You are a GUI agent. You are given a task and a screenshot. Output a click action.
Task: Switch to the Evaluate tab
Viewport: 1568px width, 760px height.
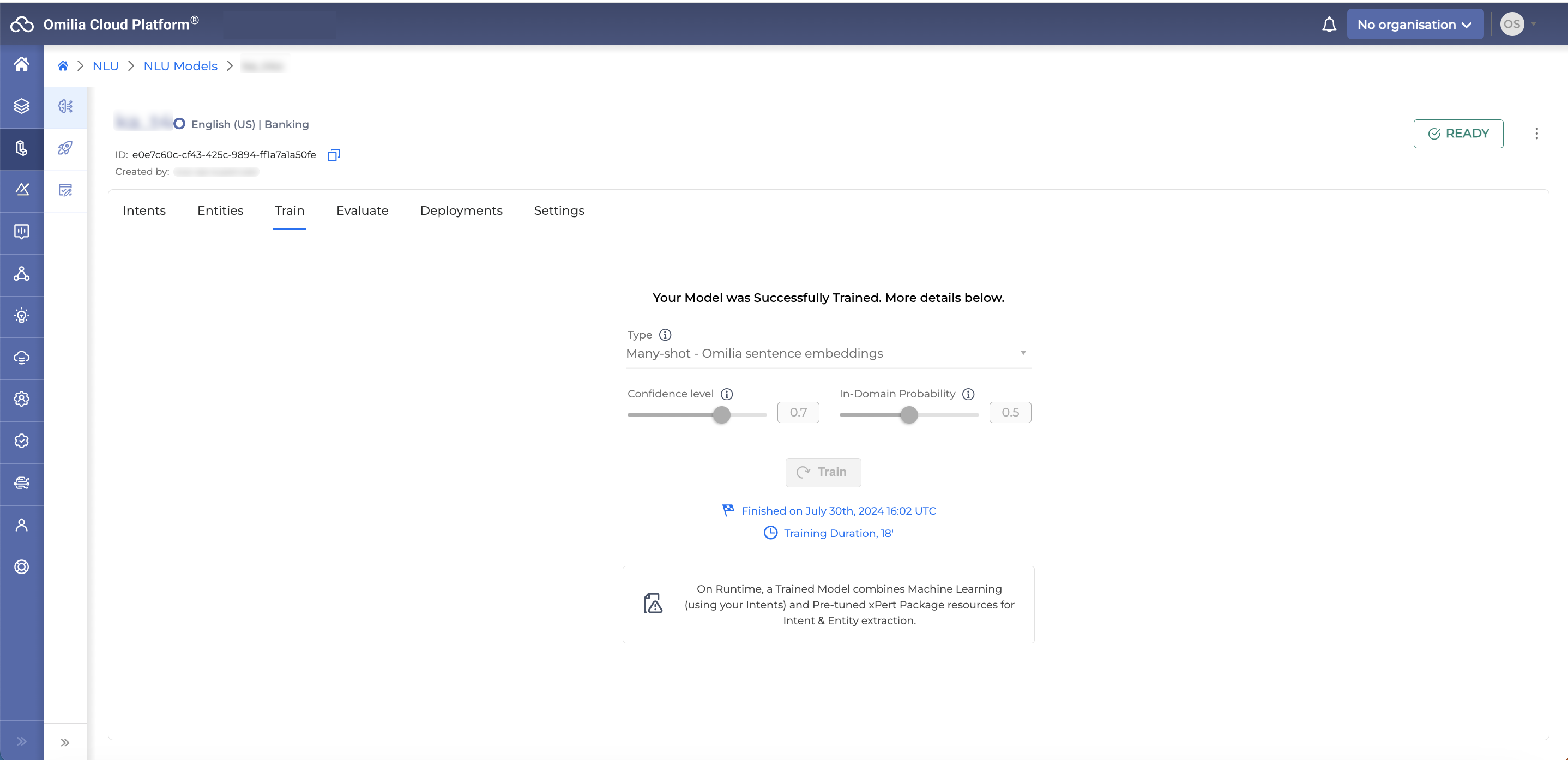click(362, 210)
